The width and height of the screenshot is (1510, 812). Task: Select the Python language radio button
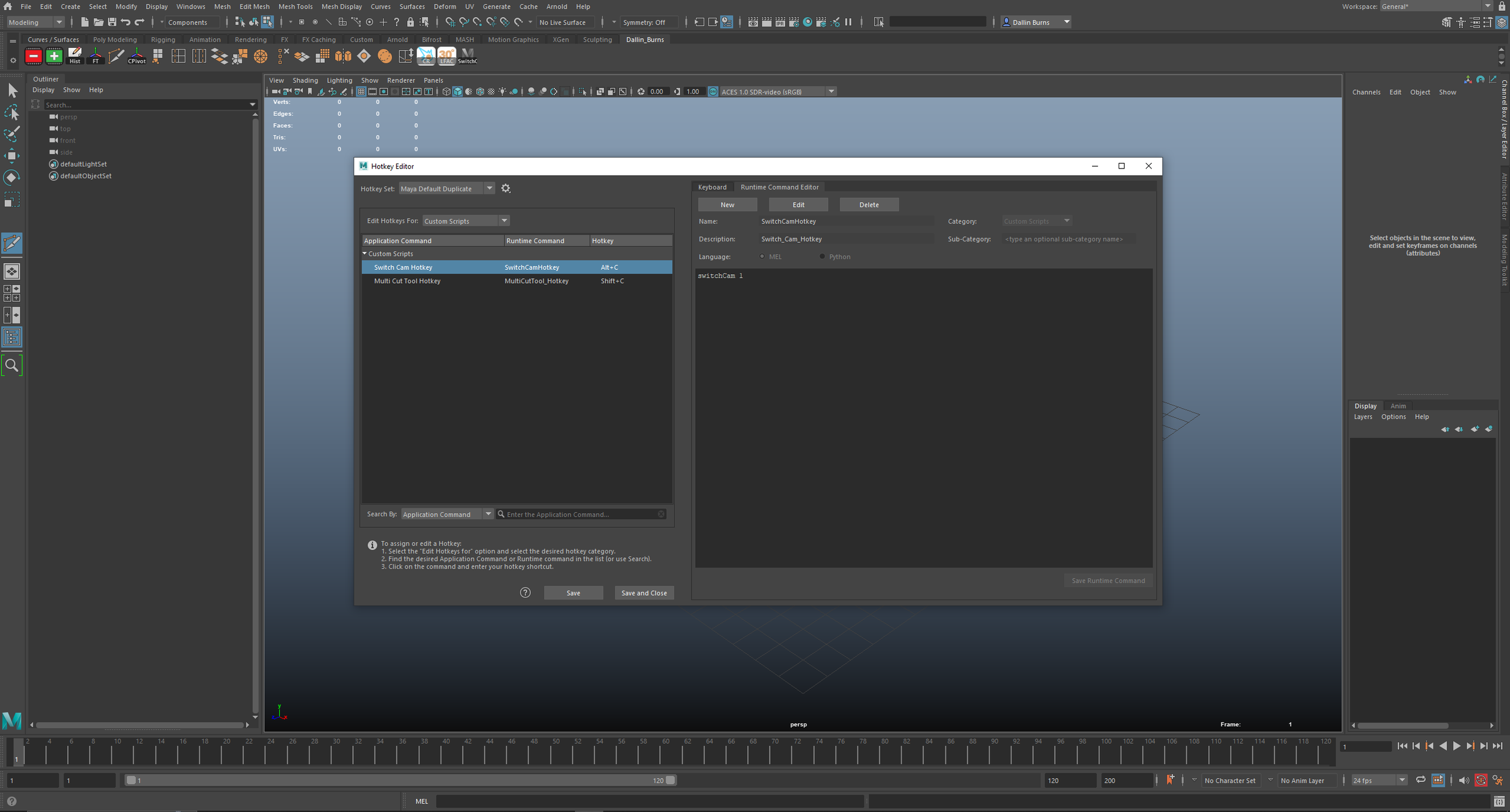click(x=822, y=257)
